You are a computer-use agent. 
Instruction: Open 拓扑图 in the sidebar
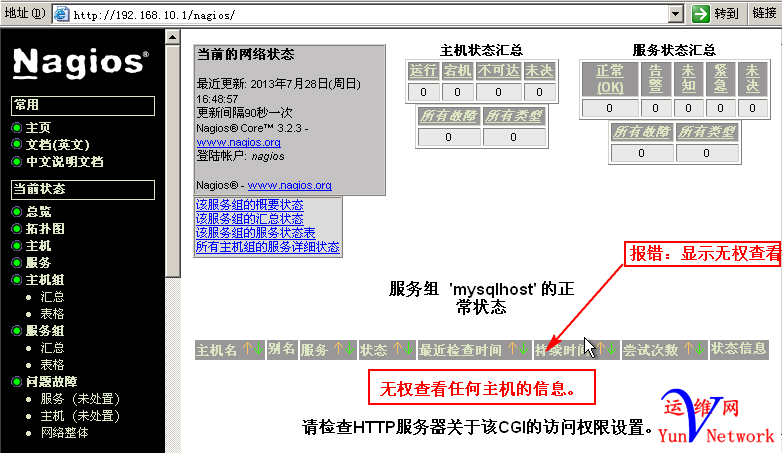45,228
